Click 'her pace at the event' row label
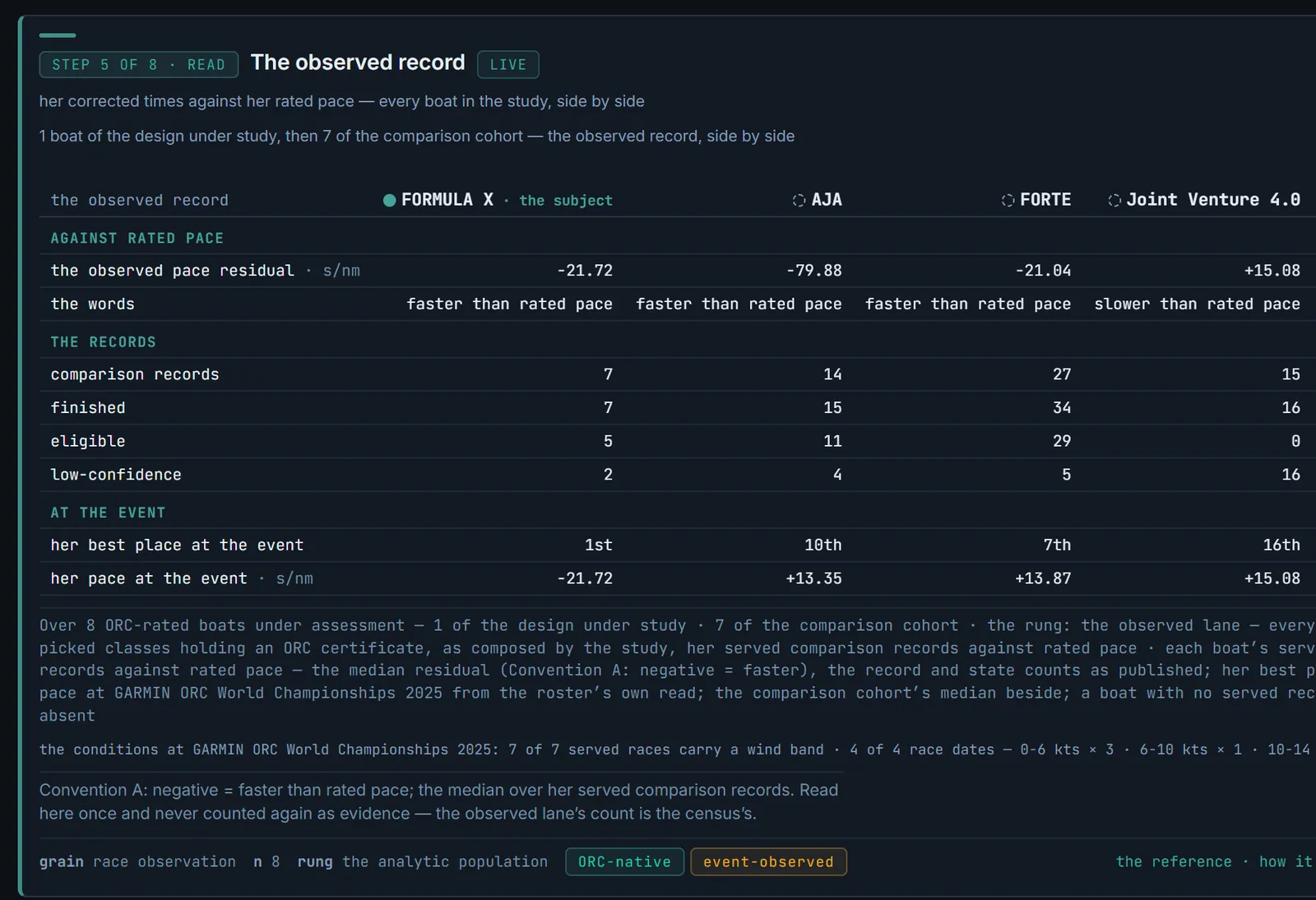Screen dimensions: 1316x900 149,579
